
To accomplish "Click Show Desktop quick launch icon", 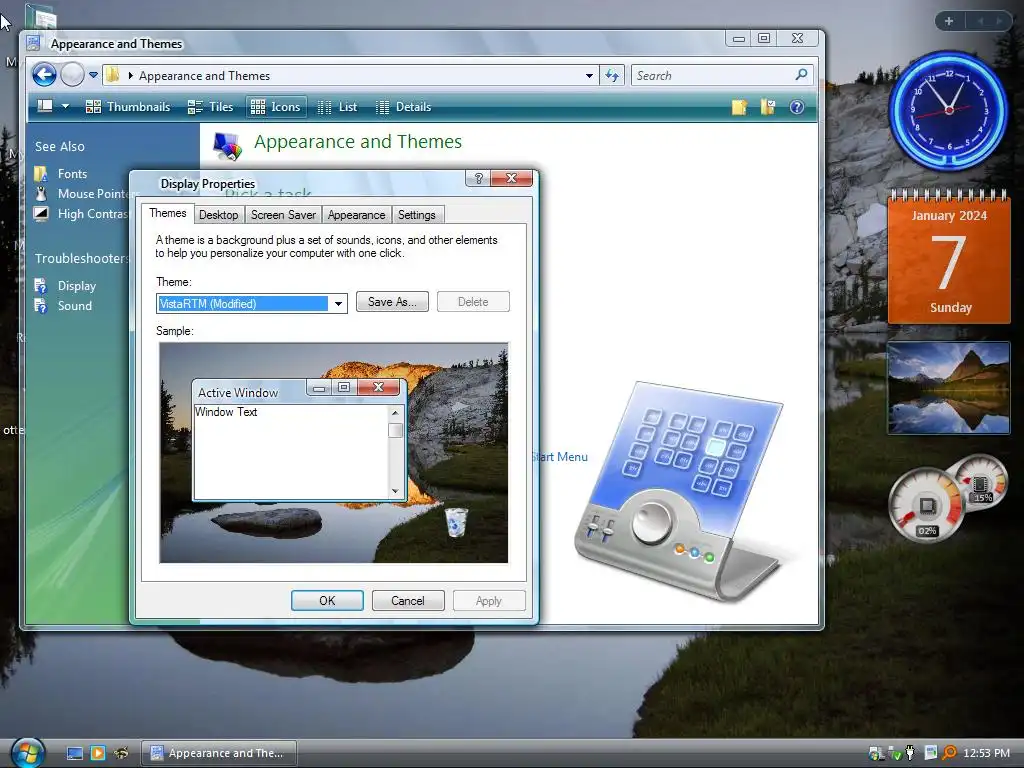I will (75, 753).
